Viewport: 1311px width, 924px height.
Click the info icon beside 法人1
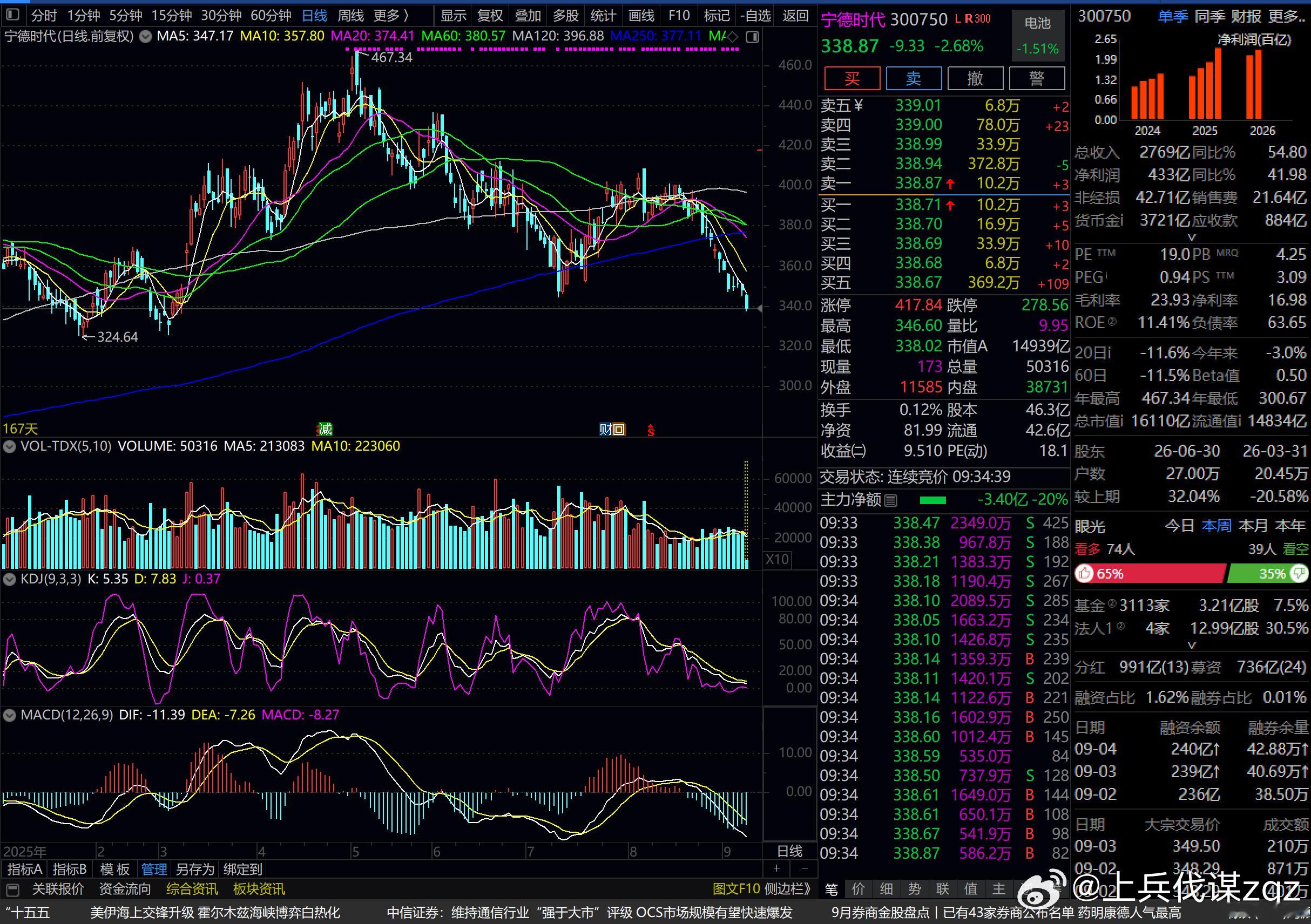click(x=1121, y=627)
